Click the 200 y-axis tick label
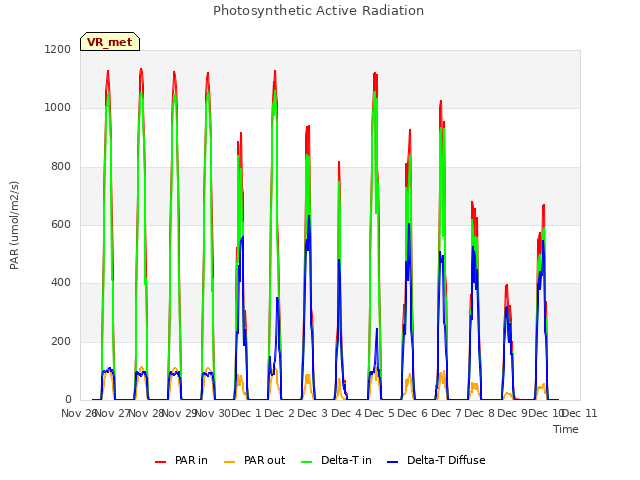Viewport: 640px width, 480px height. coord(61,342)
